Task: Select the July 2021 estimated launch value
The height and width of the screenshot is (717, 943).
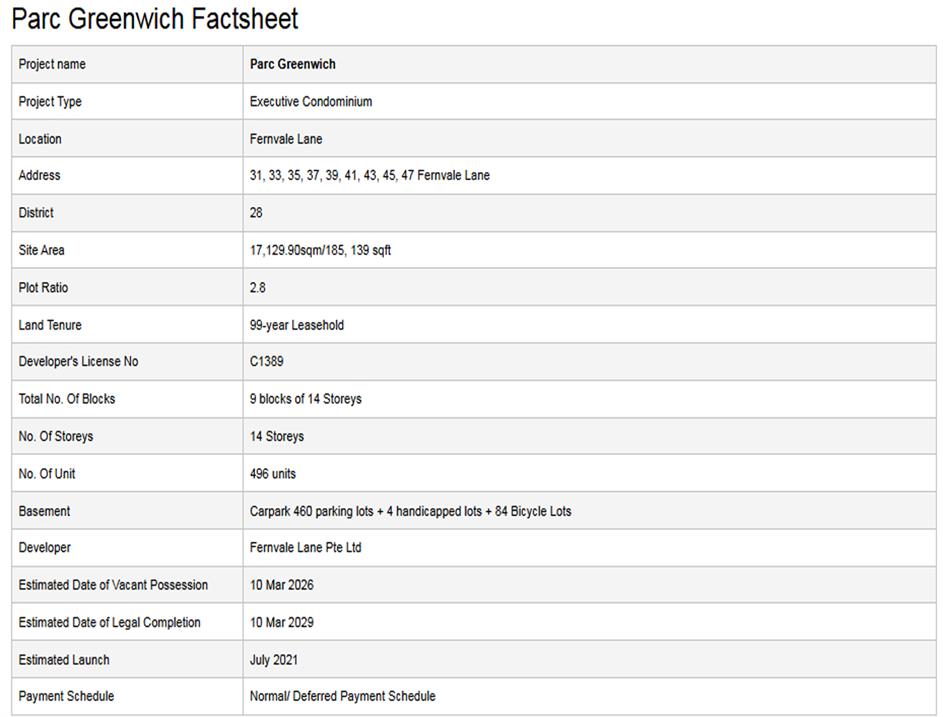Action: point(274,660)
